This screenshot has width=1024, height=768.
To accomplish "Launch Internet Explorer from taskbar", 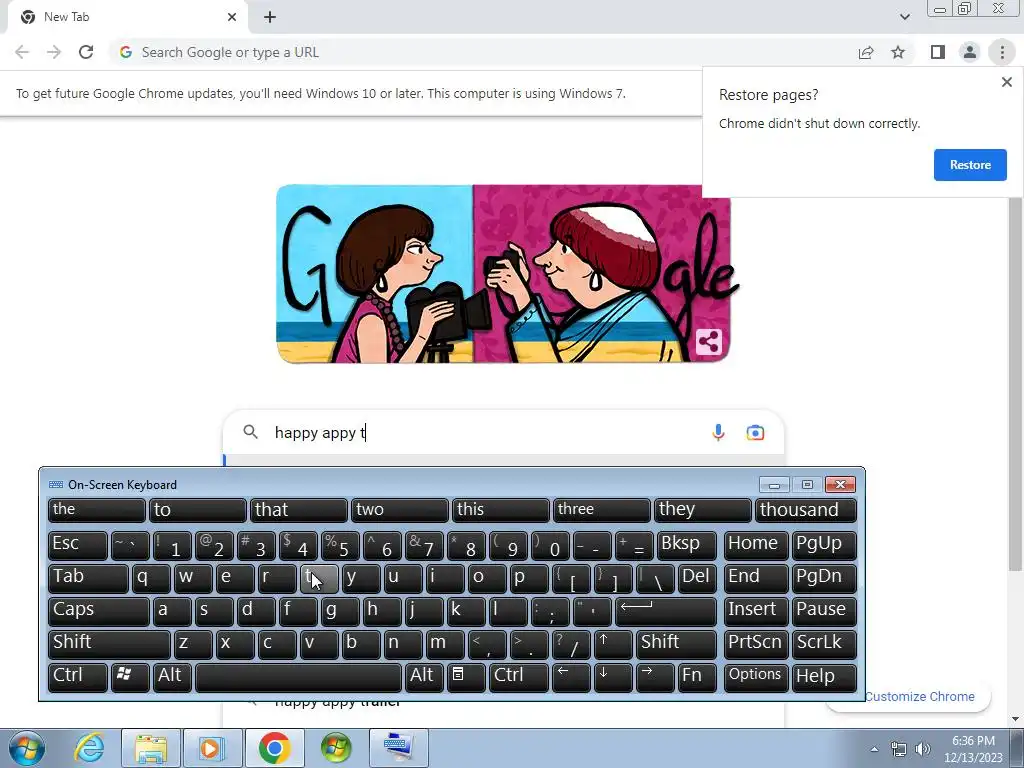I will [89, 748].
